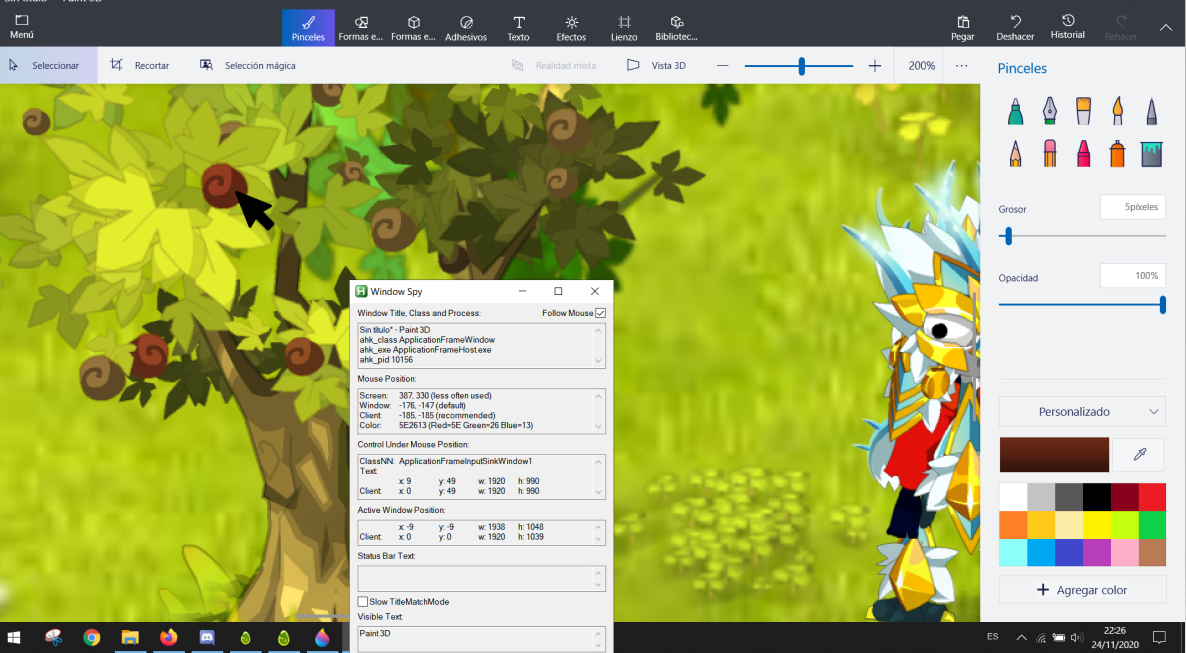This screenshot has height=653, width=1186.
Task: Open the Windows Start menu
Action: tap(14, 637)
